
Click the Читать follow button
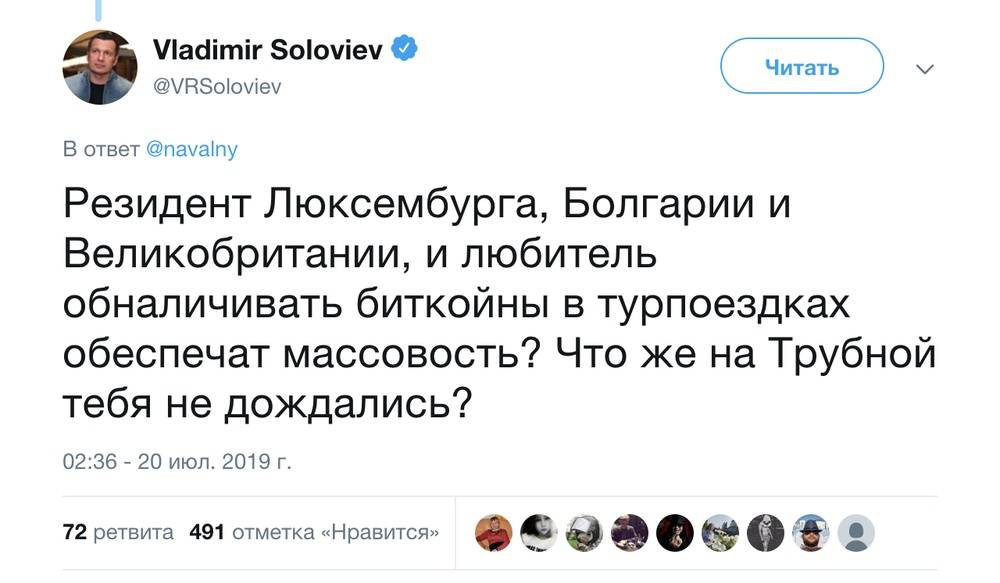pyautogui.click(x=802, y=68)
